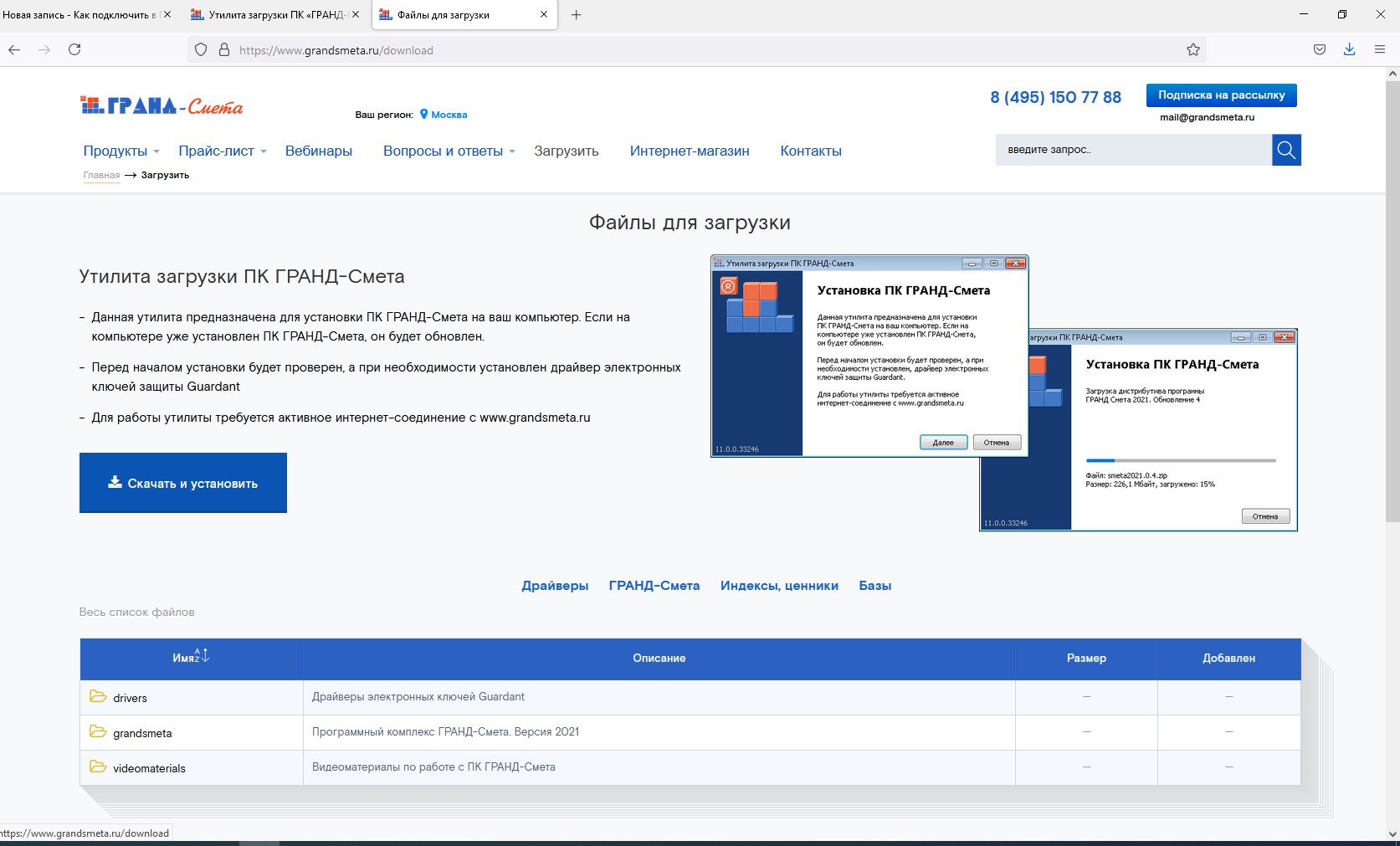Expand the Прайс-лист dropdown menu
Viewport: 1400px width, 846px height.
(222, 151)
